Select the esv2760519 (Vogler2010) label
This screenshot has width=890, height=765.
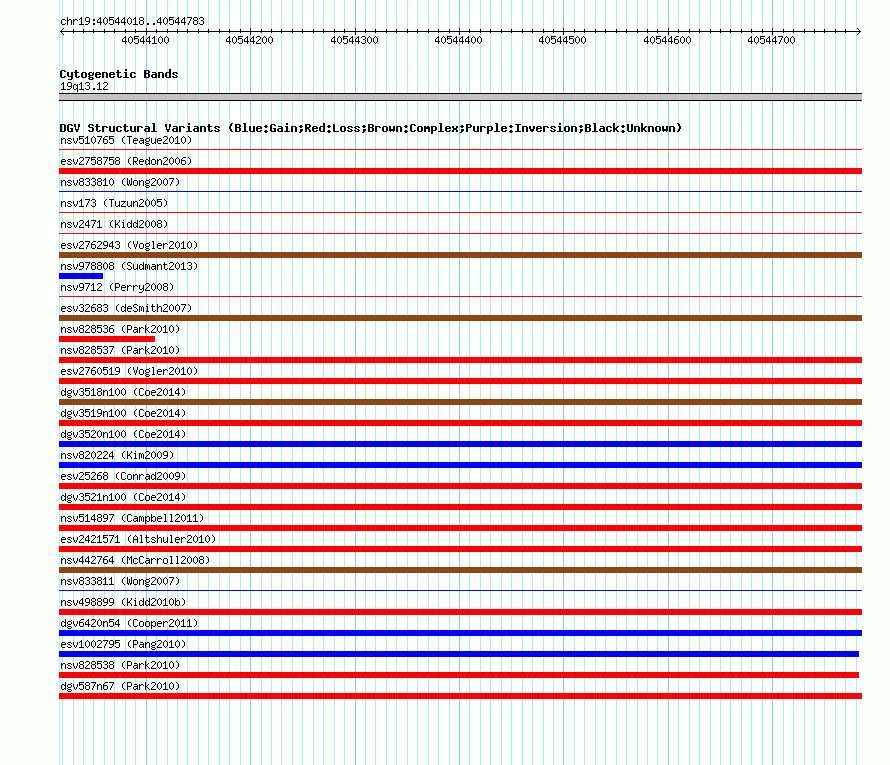click(129, 371)
